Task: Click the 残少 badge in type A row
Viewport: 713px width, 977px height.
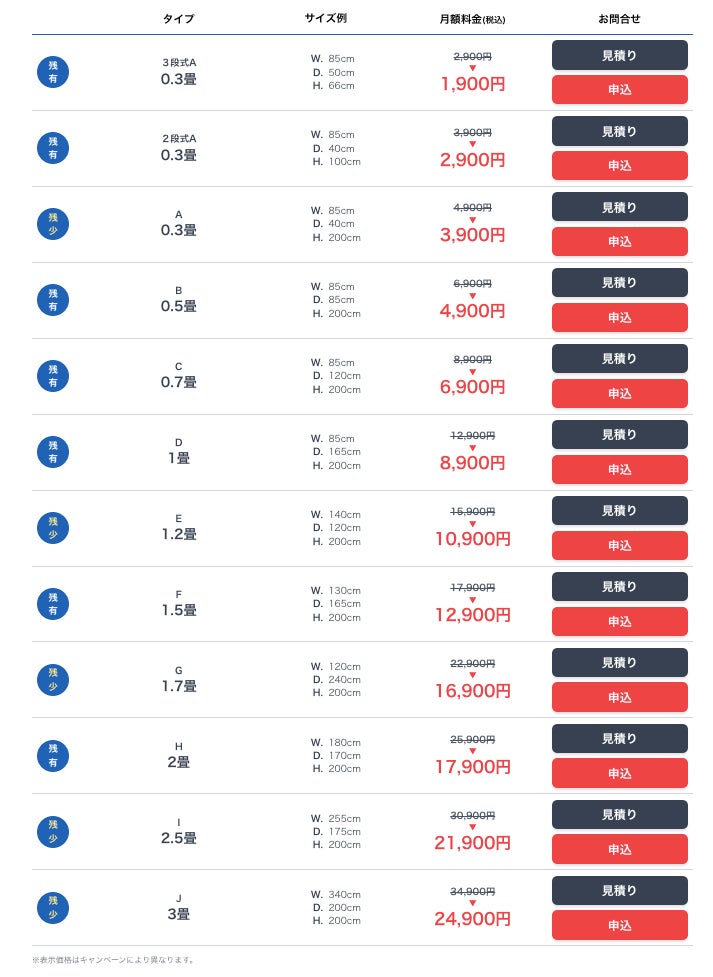Action: click(53, 224)
